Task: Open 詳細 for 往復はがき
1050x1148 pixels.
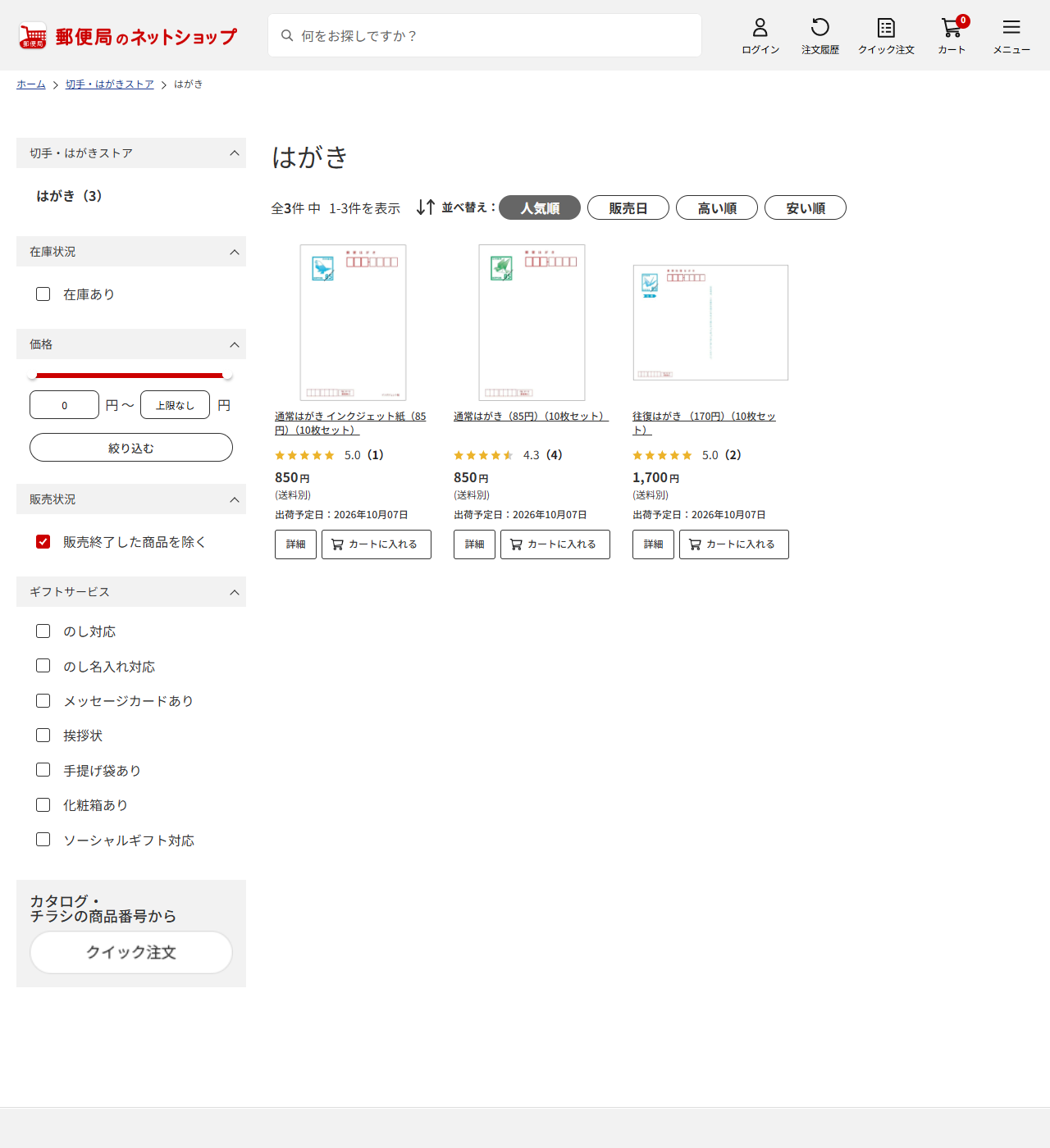Action: point(653,544)
